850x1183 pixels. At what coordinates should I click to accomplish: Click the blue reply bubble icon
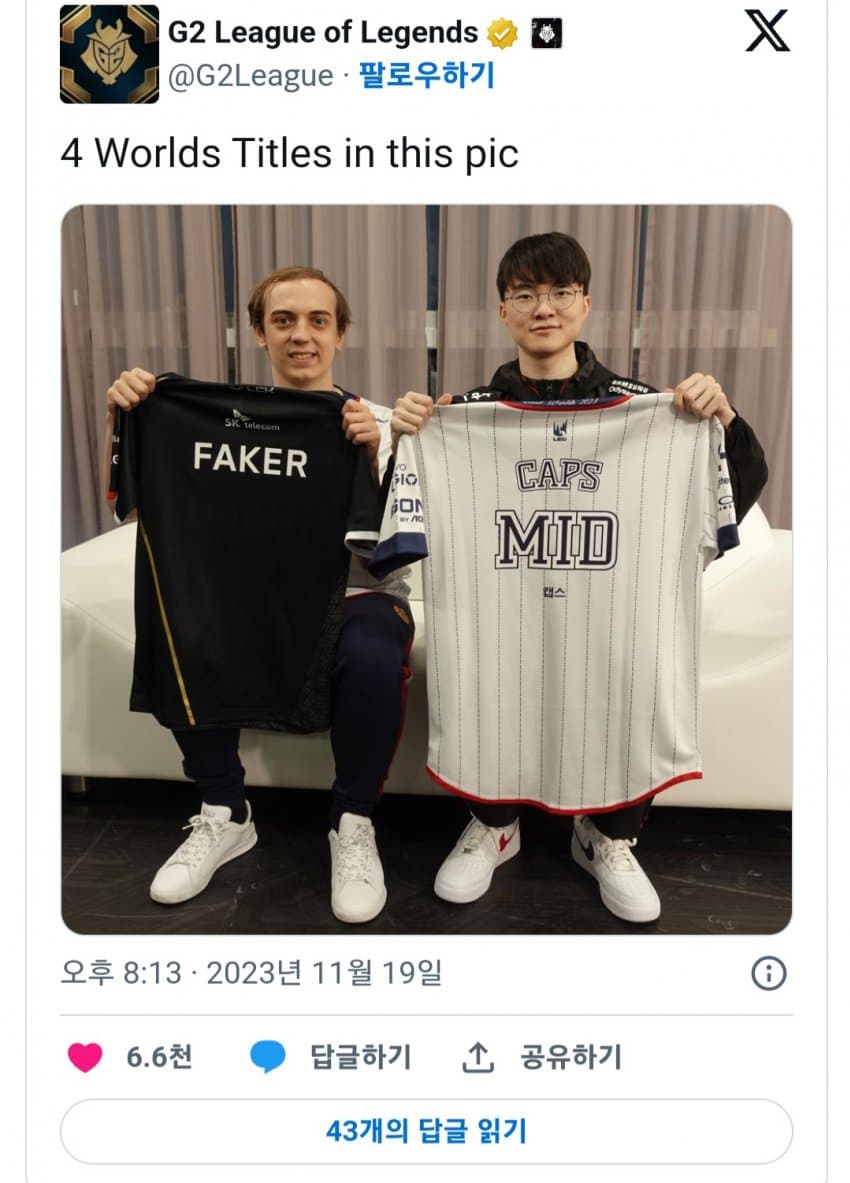[268, 1056]
